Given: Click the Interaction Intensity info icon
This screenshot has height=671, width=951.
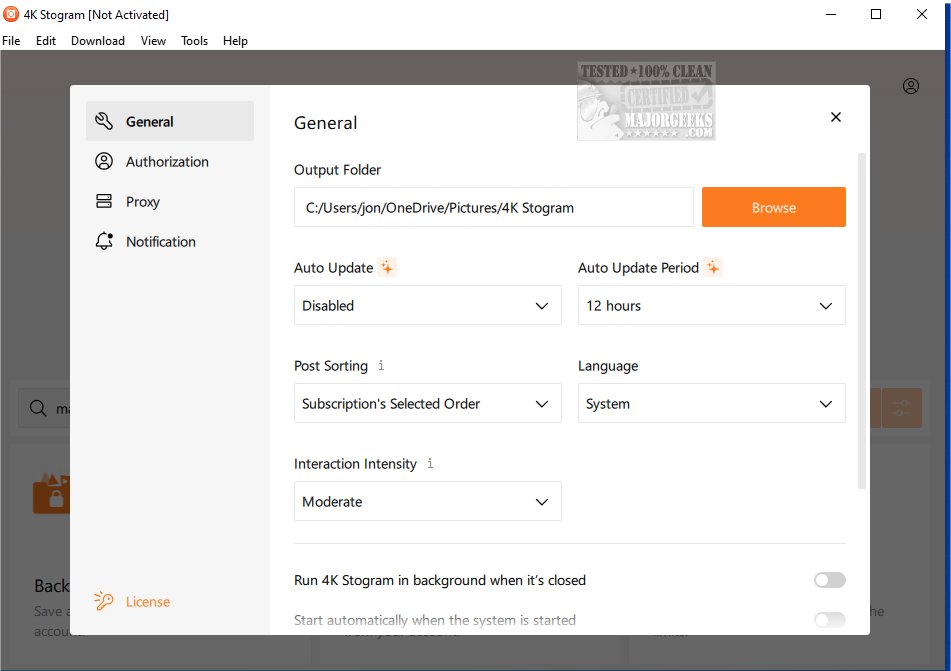Looking at the screenshot, I should tap(430, 464).
